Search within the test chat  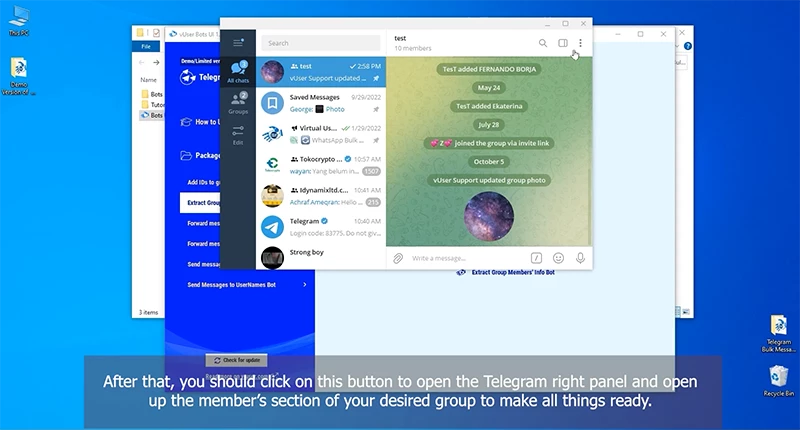coord(543,43)
